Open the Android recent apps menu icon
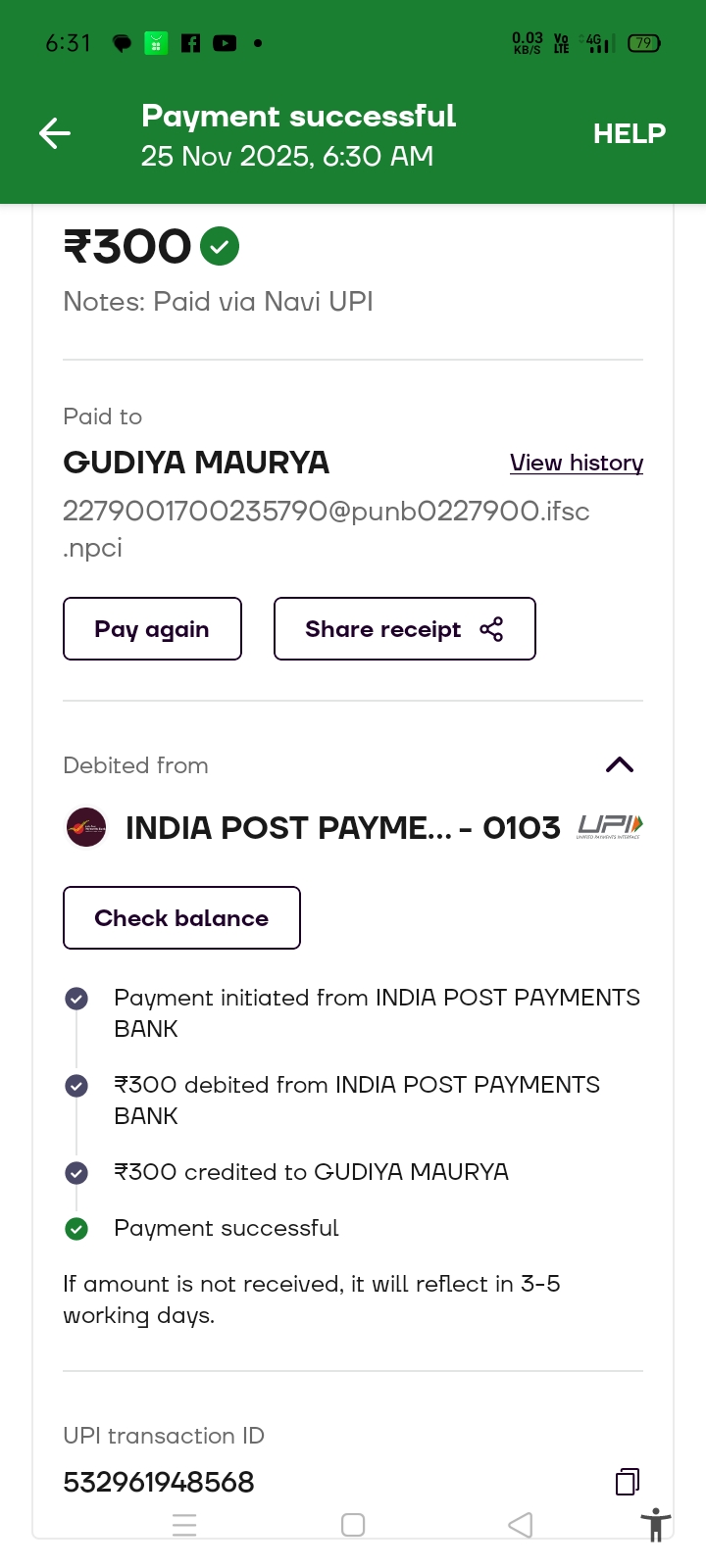This screenshot has width=706, height=1568. point(184,1525)
